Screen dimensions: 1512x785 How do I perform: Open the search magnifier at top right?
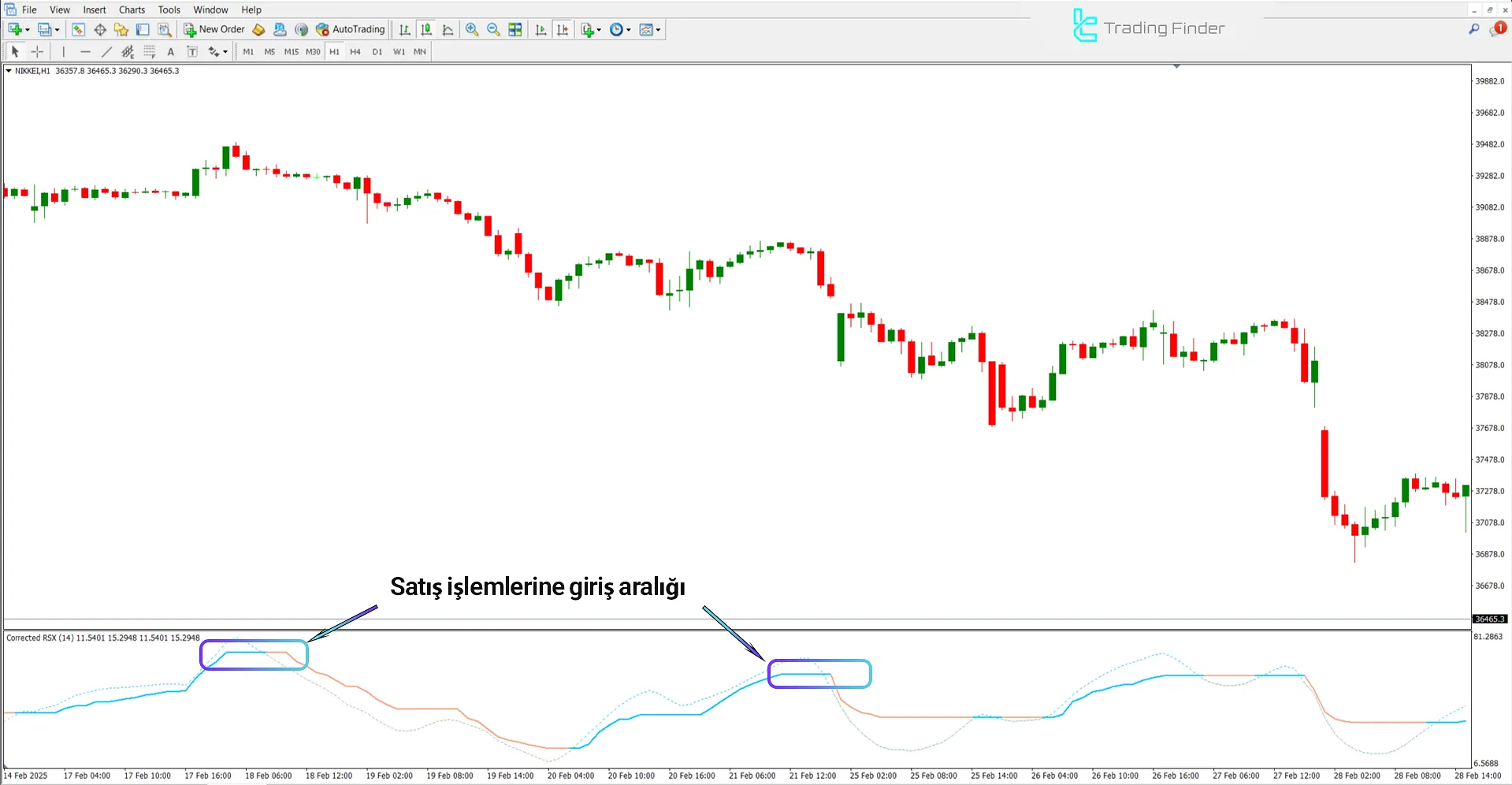coord(1474,29)
